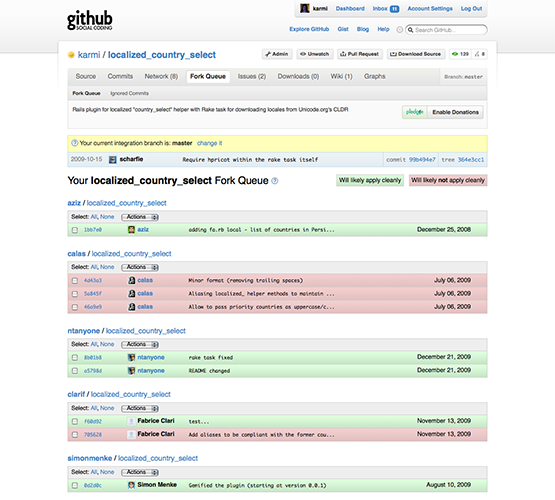Click Fabrice Clari's avatar in the Add aliases row

point(131,434)
